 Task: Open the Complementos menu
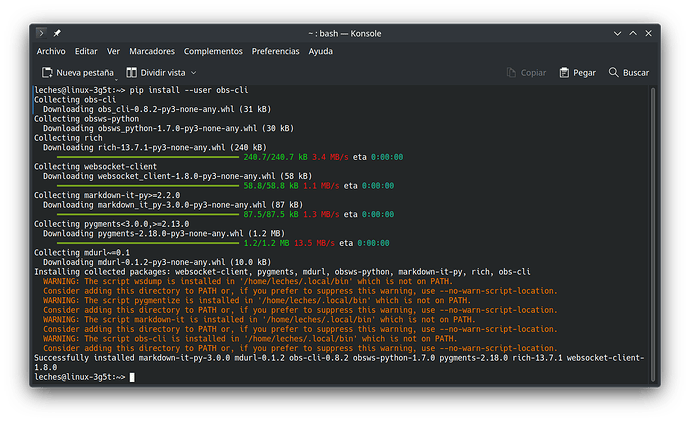click(213, 51)
